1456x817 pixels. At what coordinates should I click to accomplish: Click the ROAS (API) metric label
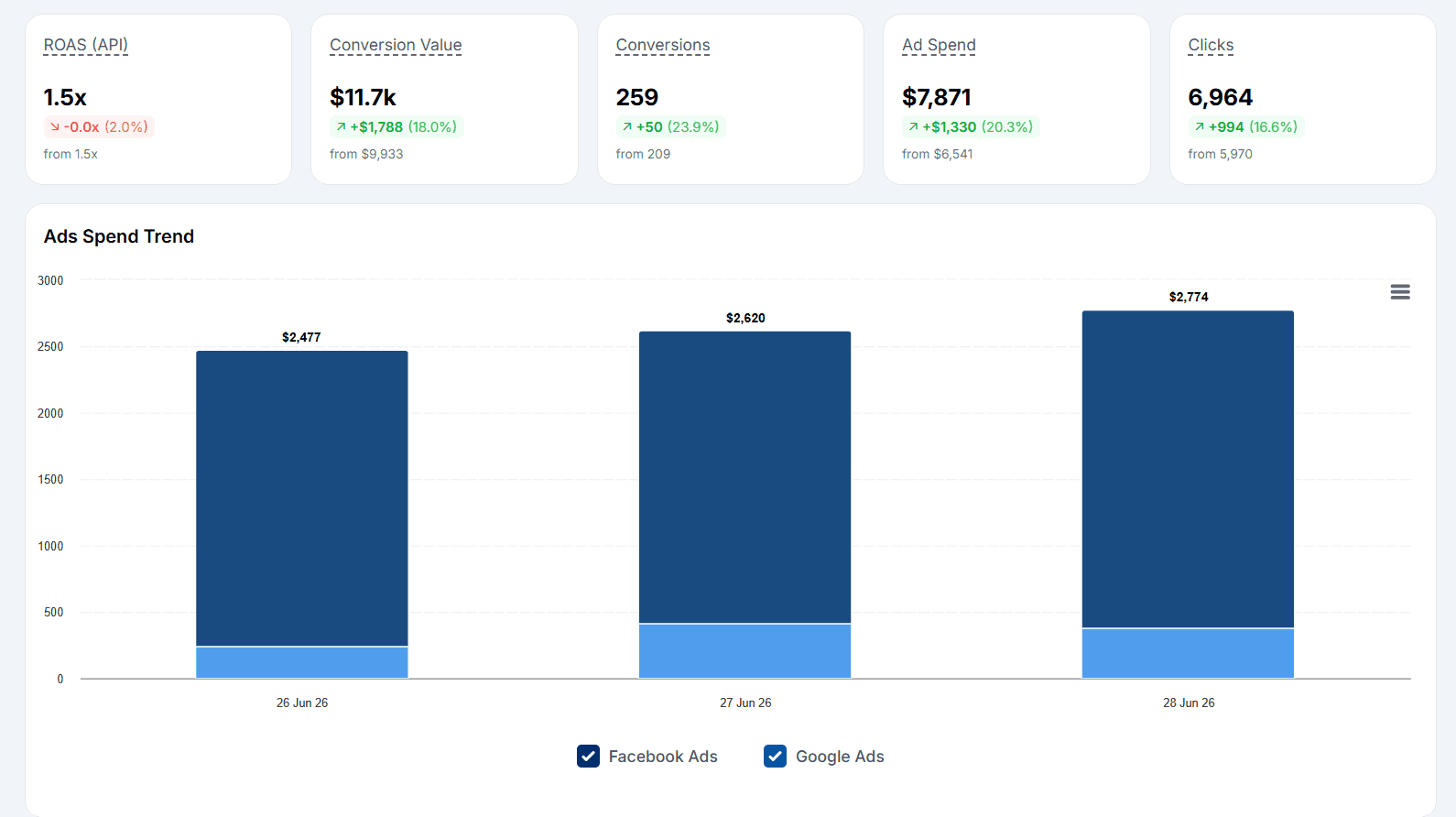pyautogui.click(x=86, y=45)
